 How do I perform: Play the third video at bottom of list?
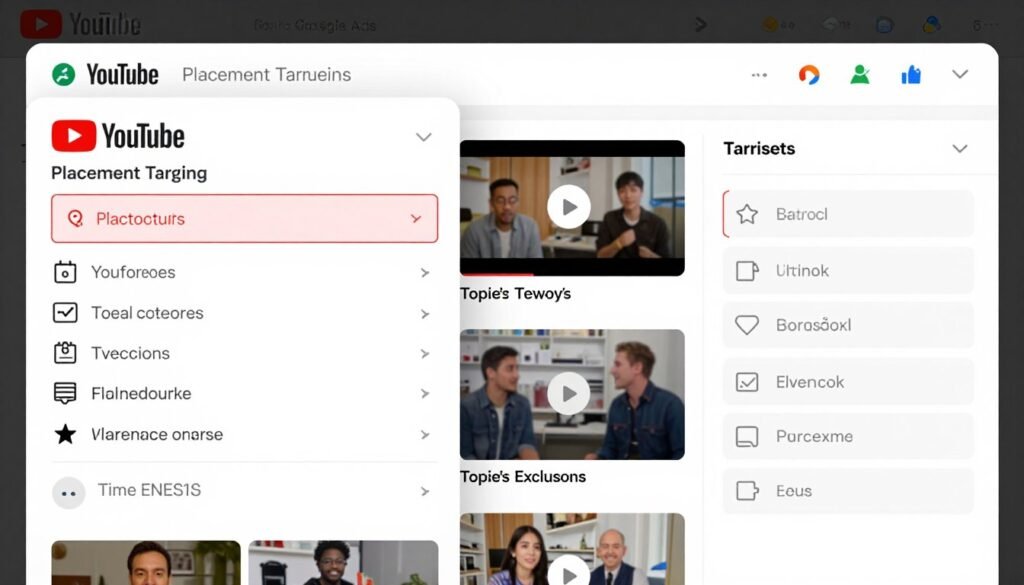(569, 573)
